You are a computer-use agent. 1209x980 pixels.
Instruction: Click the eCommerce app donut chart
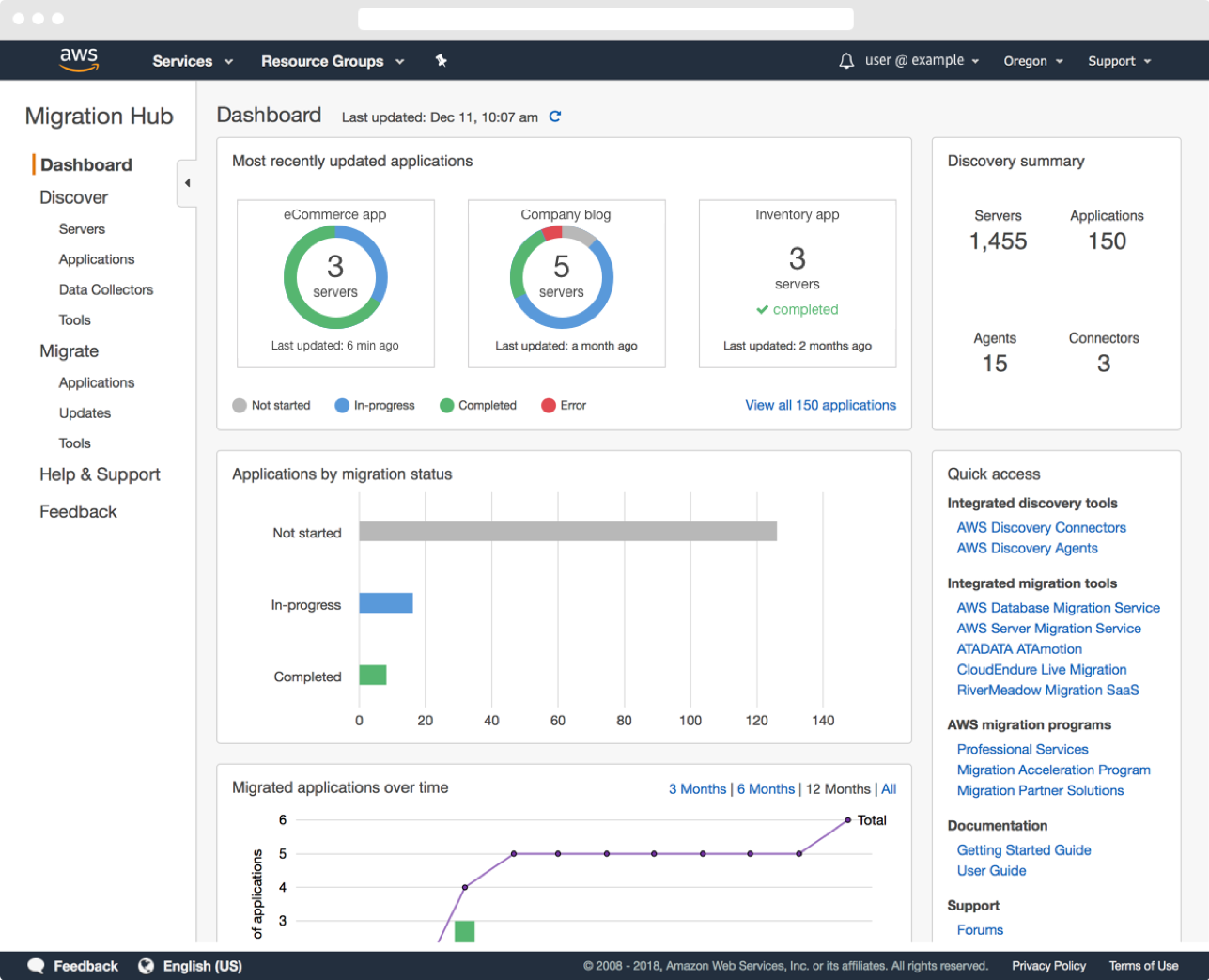pyautogui.click(x=335, y=277)
